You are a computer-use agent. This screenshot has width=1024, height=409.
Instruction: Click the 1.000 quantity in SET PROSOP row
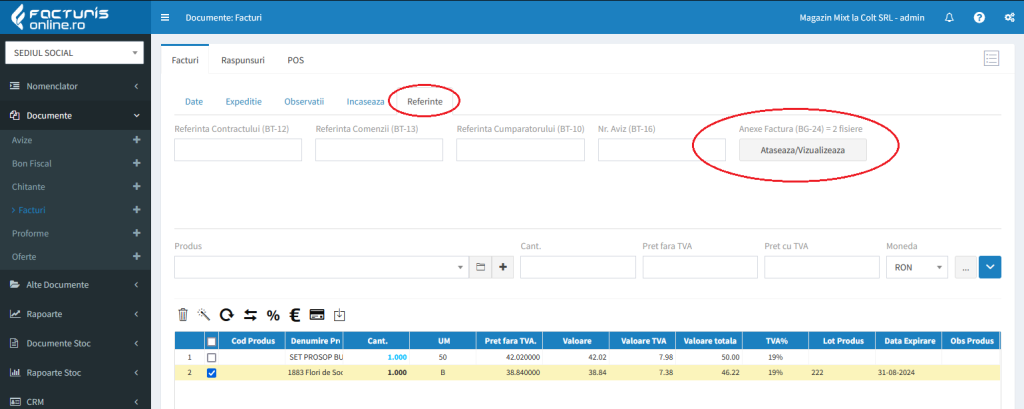(x=397, y=358)
